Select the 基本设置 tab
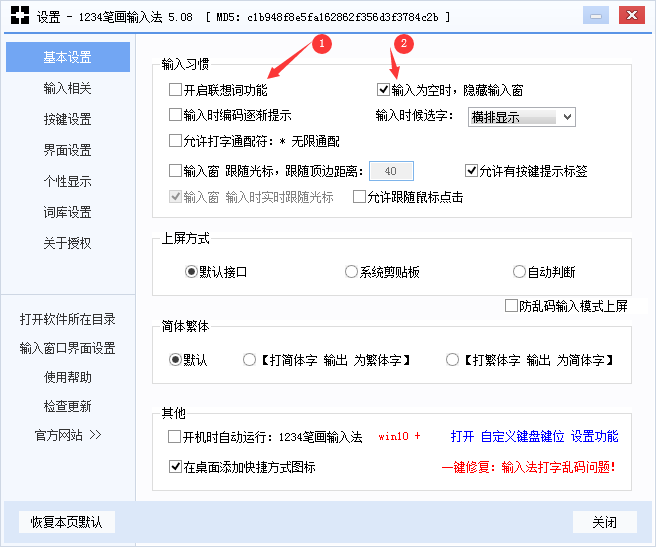656x547 pixels. coord(68,57)
